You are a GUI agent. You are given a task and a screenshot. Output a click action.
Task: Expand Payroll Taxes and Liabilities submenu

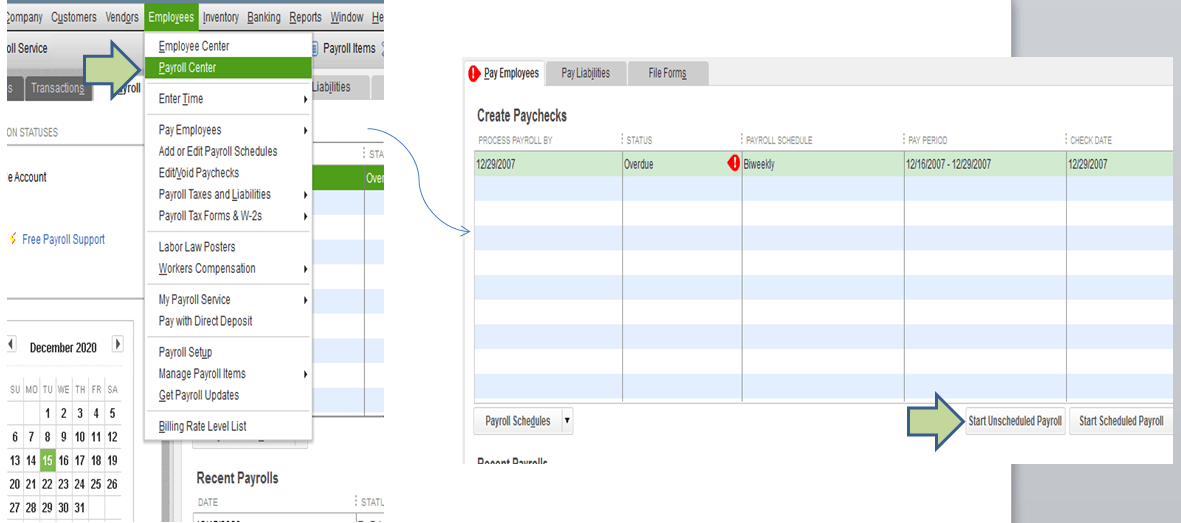point(228,194)
